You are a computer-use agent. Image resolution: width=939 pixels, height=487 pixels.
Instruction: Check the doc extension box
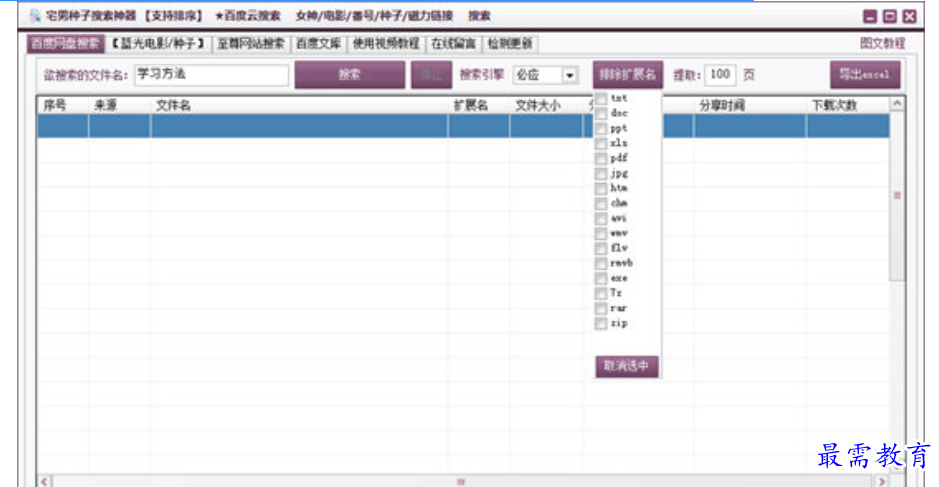tap(601, 113)
